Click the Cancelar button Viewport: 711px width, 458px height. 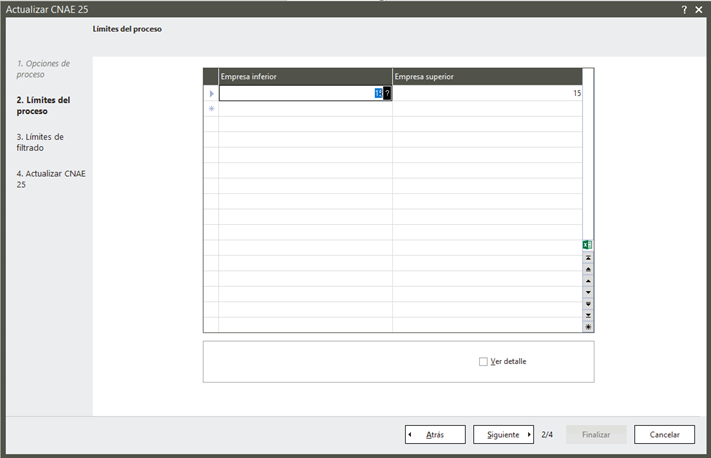click(664, 435)
